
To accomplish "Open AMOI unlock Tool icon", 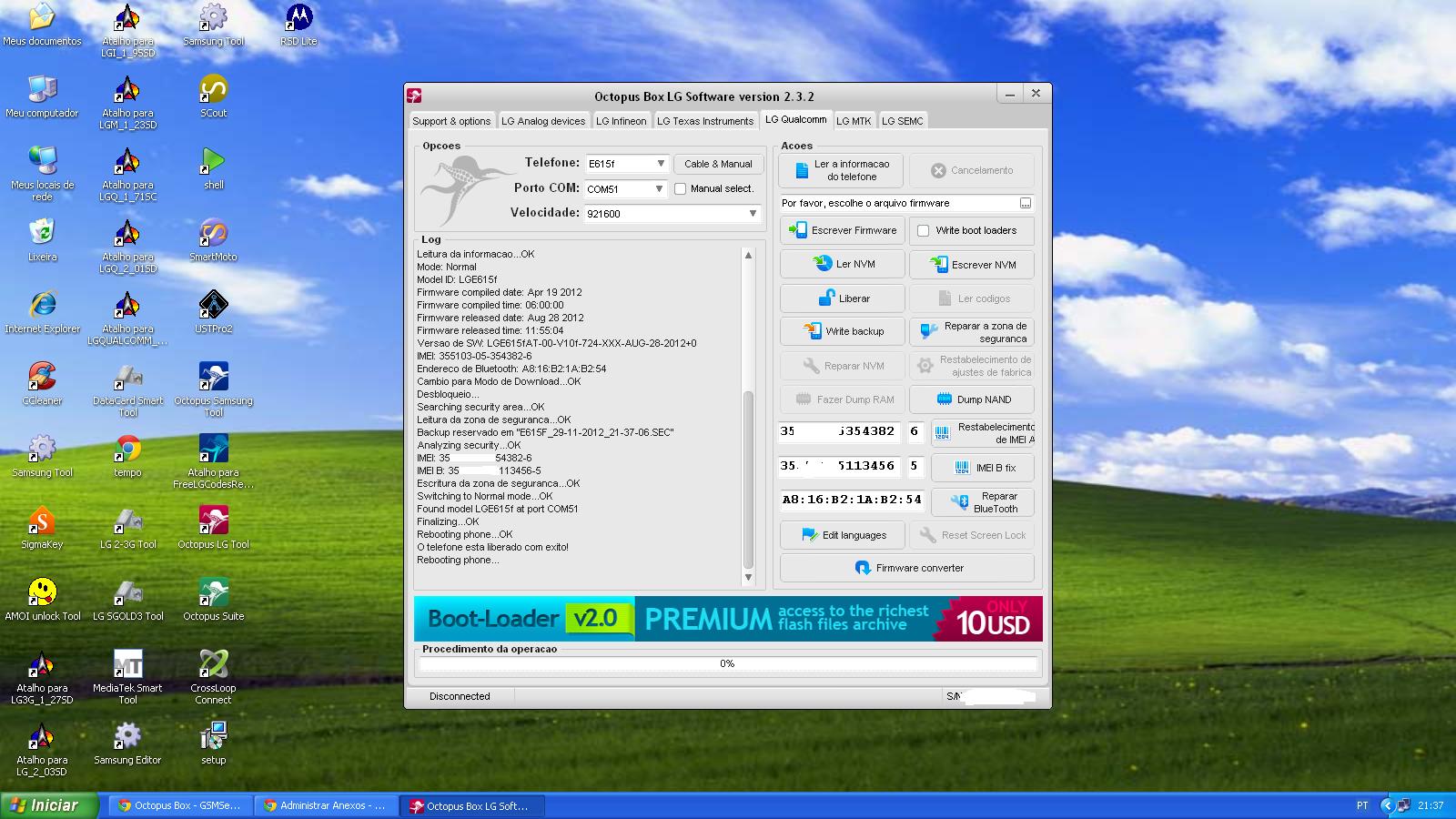I will pos(42,599).
